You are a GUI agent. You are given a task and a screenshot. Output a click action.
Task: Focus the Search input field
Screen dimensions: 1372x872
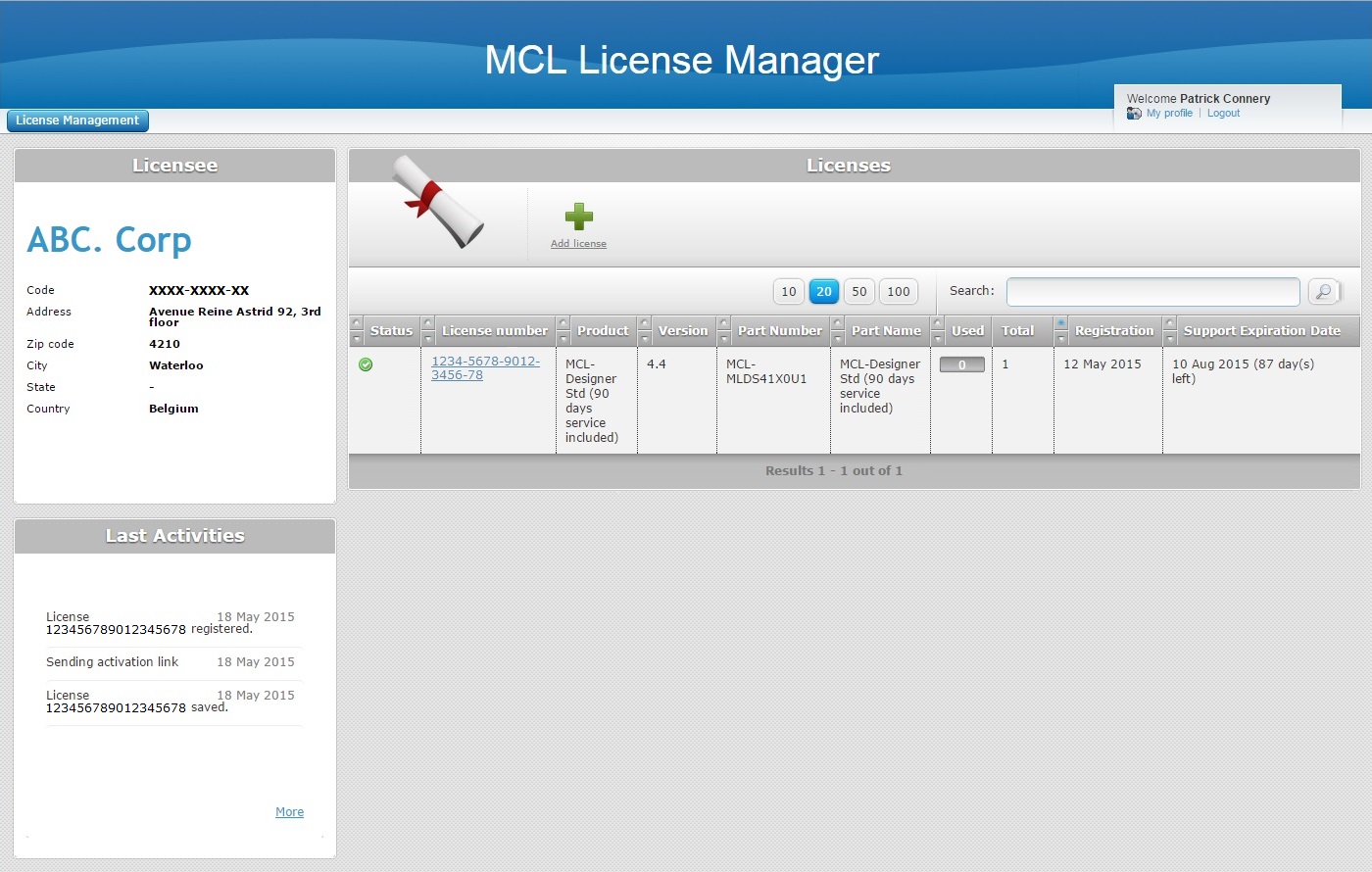click(x=1152, y=292)
